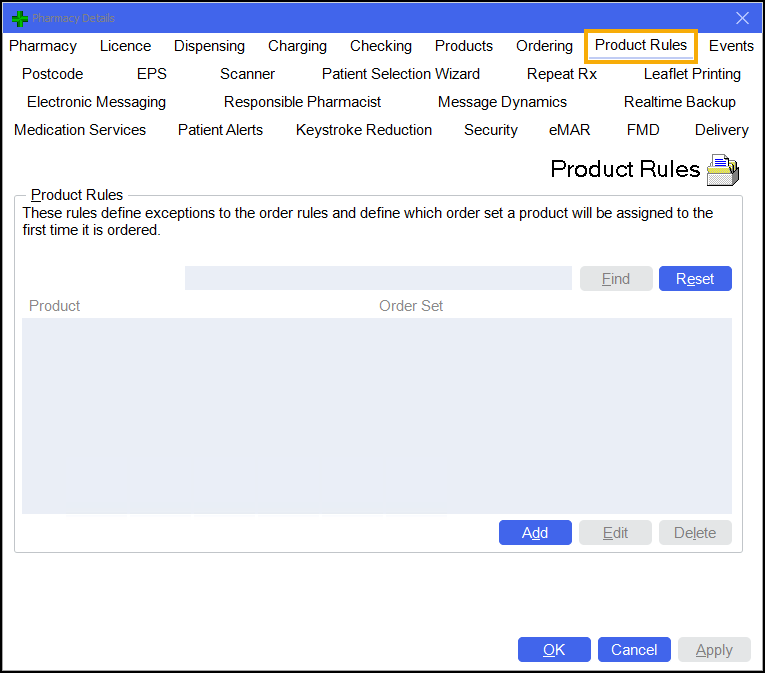
Task: Close the Pharmacy Details window
Action: [742, 18]
